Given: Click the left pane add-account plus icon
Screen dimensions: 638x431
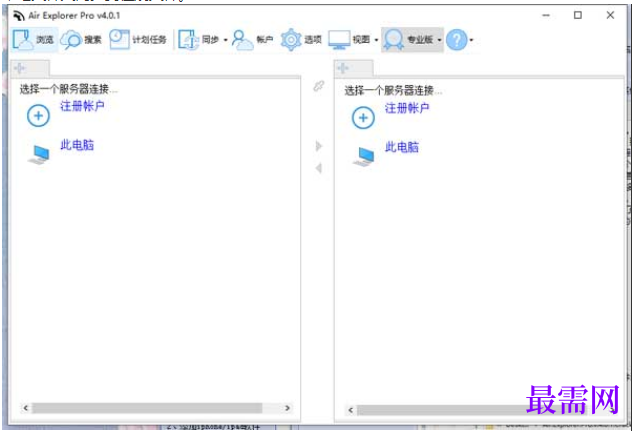Looking at the screenshot, I should tap(38, 116).
